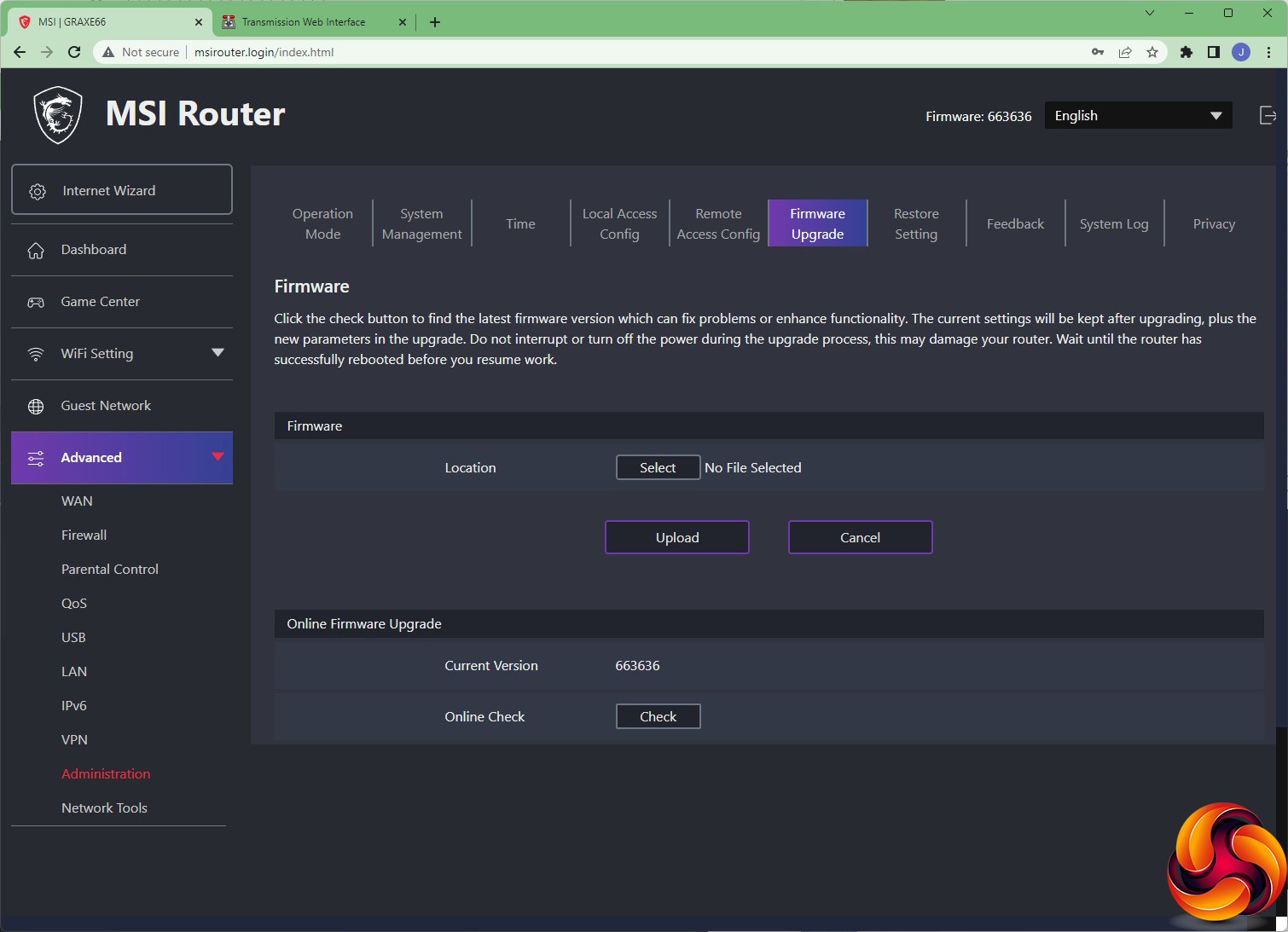Image resolution: width=1288 pixels, height=932 pixels.
Task: Open Network Tools under Advanced
Action: [x=104, y=808]
